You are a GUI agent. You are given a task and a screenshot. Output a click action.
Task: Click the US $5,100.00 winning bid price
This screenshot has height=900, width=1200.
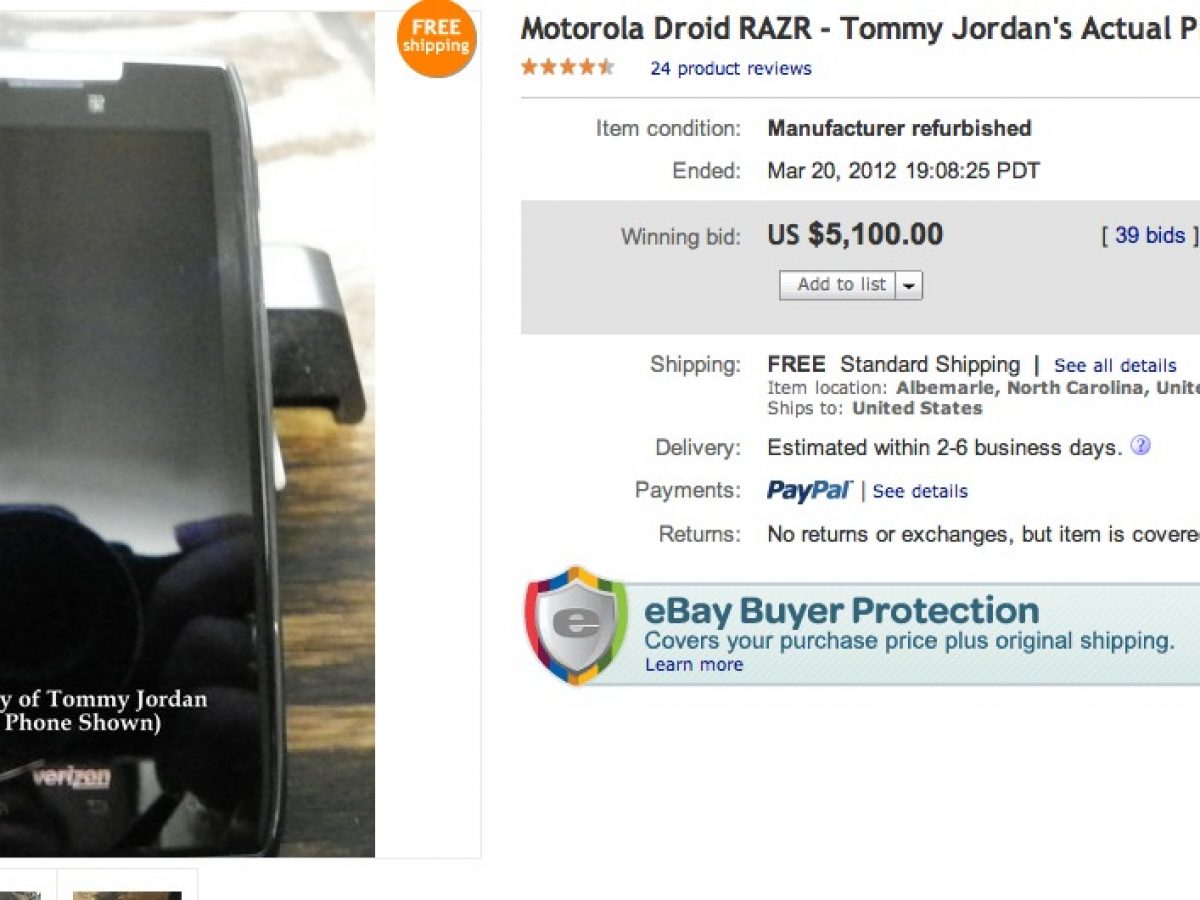855,235
